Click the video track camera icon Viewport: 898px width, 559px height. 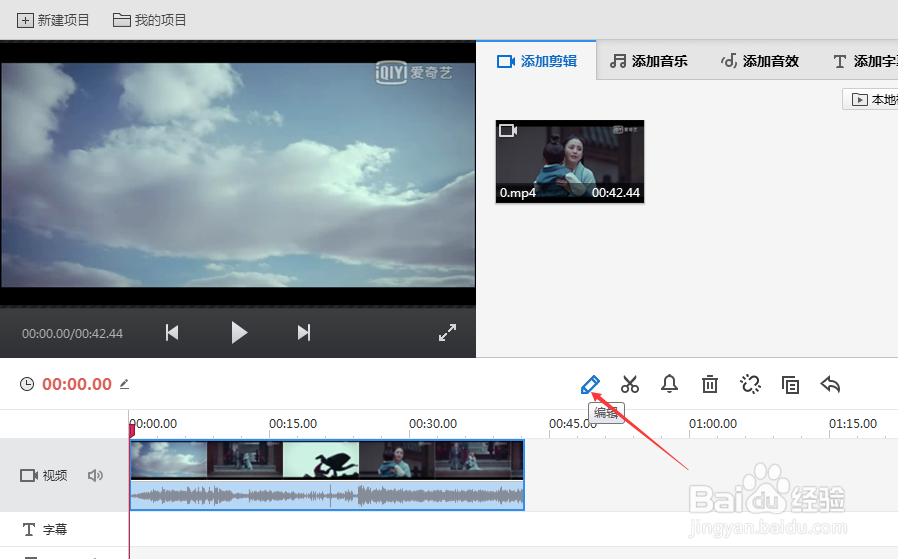[x=29, y=475]
